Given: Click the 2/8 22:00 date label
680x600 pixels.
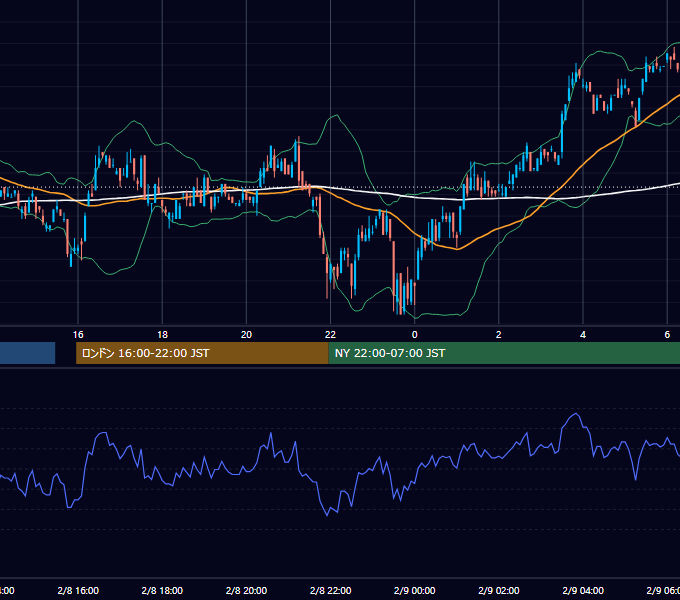Looking at the screenshot, I should coord(330,590).
